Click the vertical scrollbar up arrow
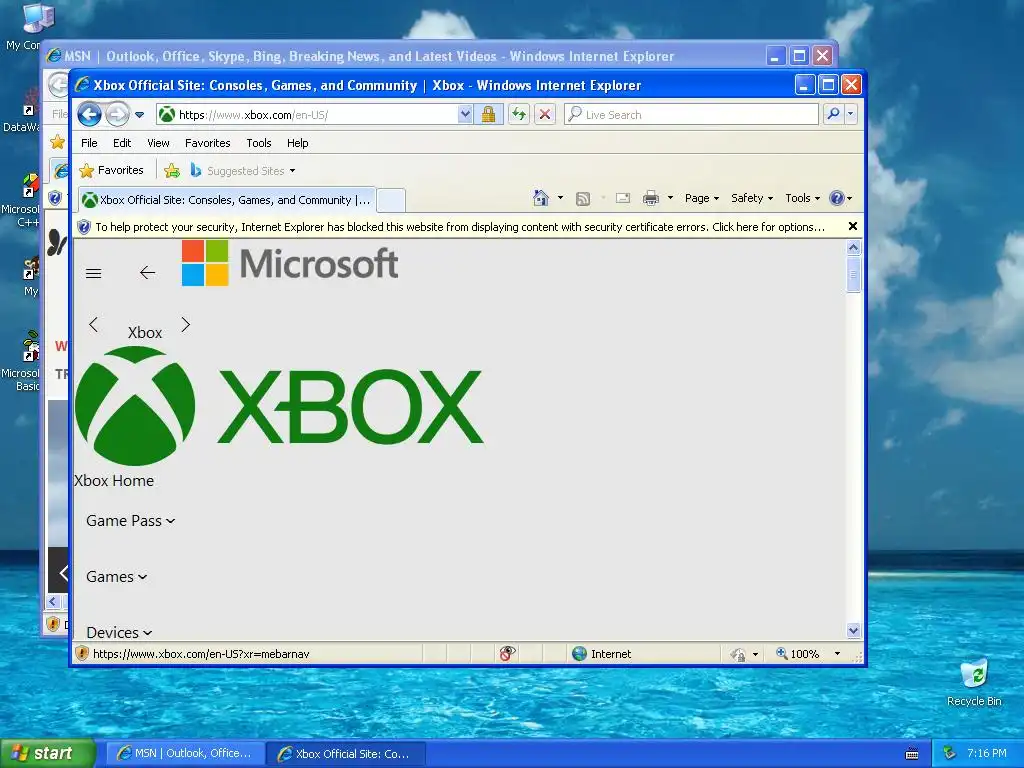 click(x=853, y=248)
